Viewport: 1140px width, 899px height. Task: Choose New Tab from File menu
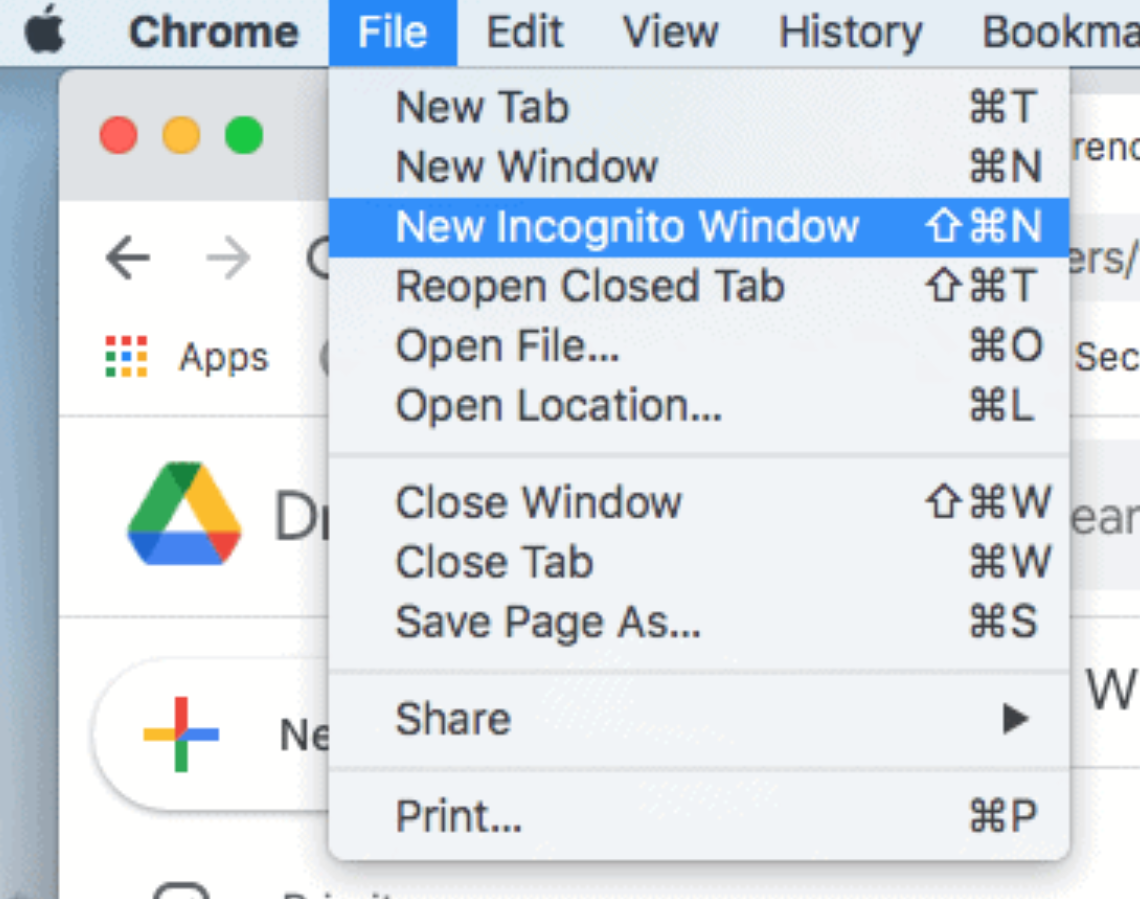[x=482, y=107]
